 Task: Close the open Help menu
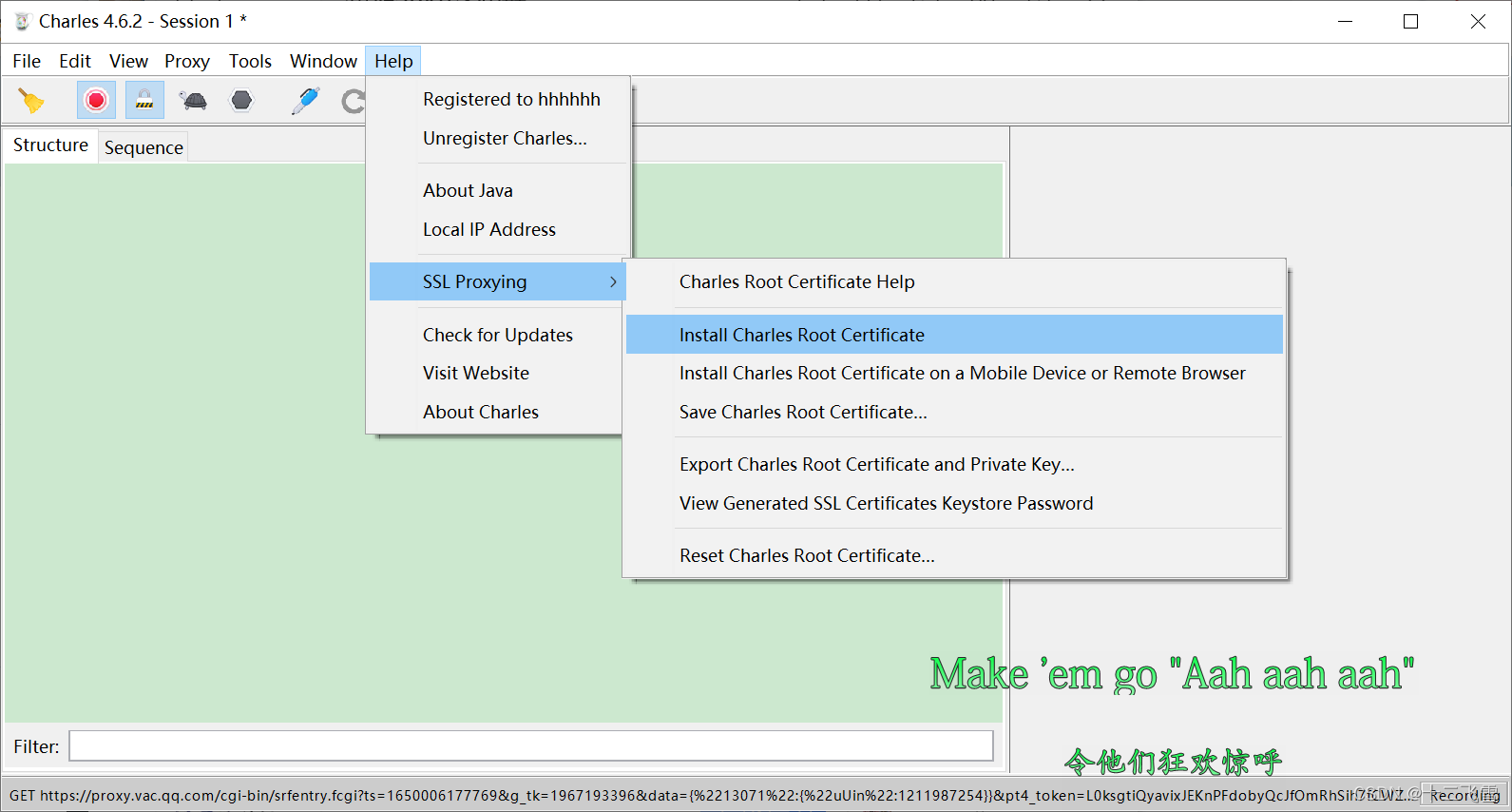(393, 61)
